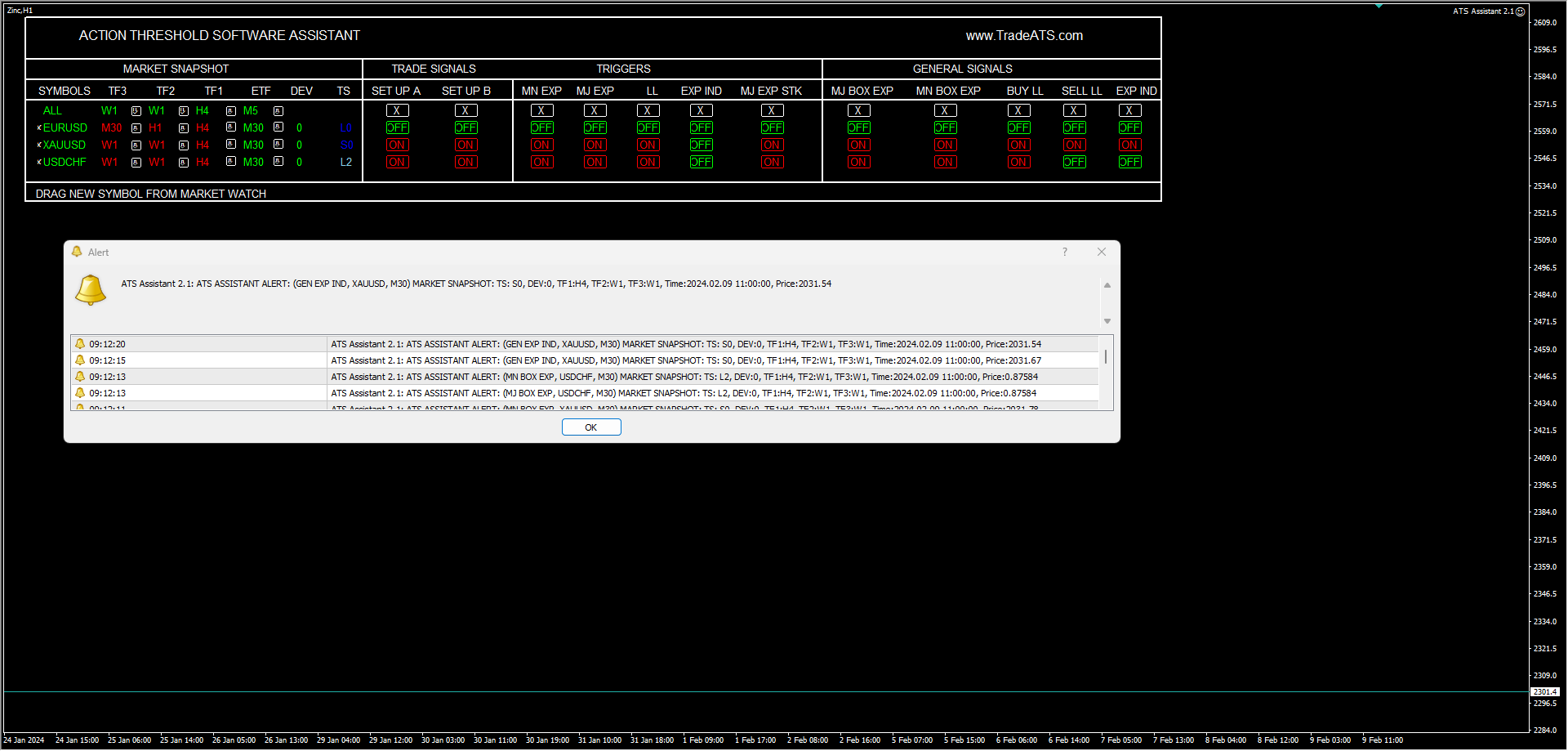
Task: Remove EURUSD symbol with its small x icon
Action: tap(39, 128)
